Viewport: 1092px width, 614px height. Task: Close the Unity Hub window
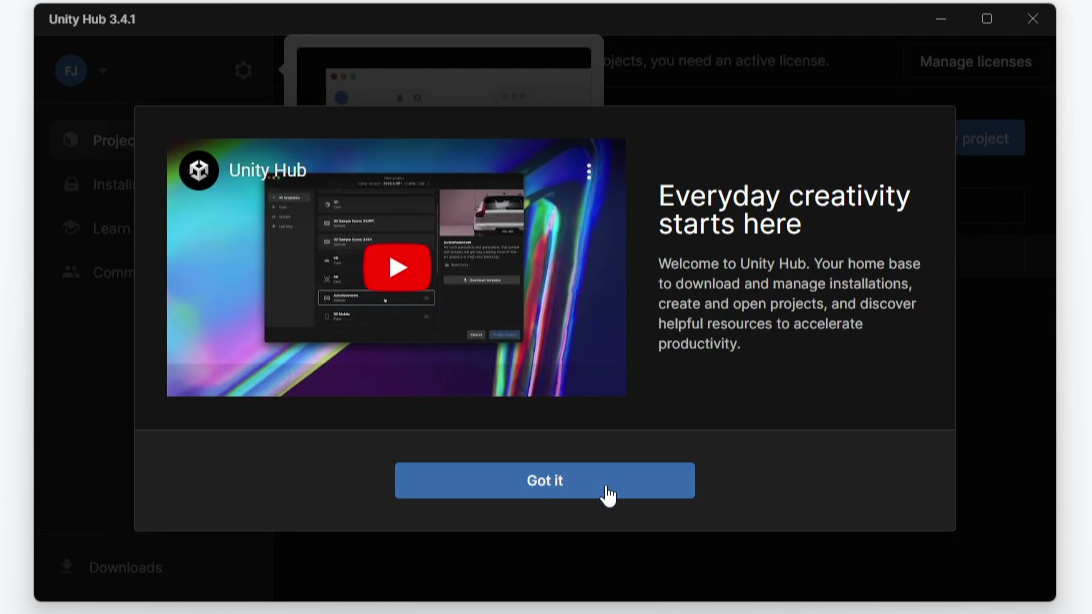[1033, 19]
